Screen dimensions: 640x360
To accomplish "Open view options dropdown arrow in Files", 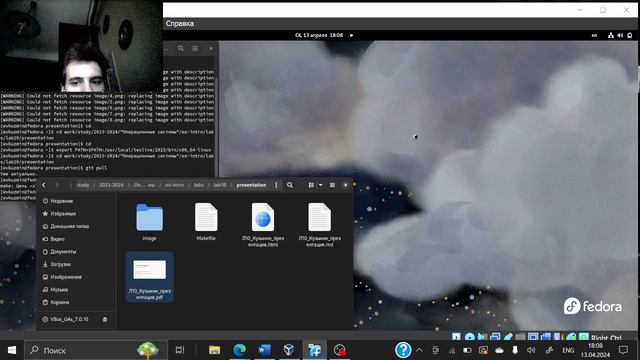I will (320, 185).
